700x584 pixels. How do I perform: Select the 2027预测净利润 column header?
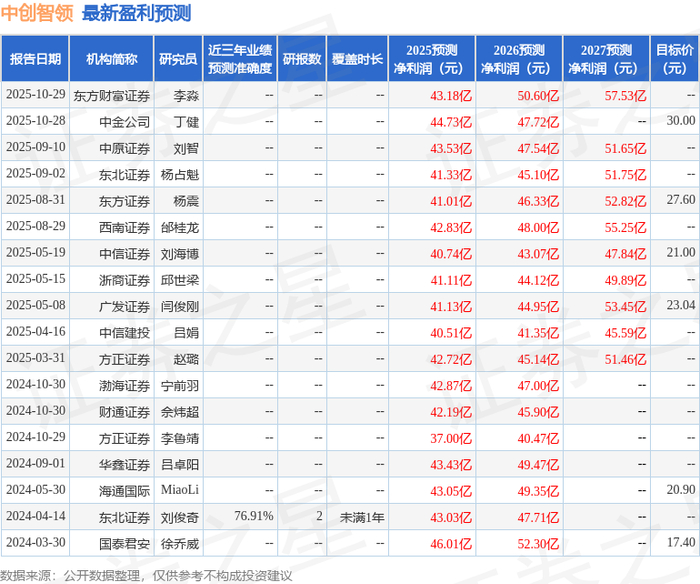[606, 59]
